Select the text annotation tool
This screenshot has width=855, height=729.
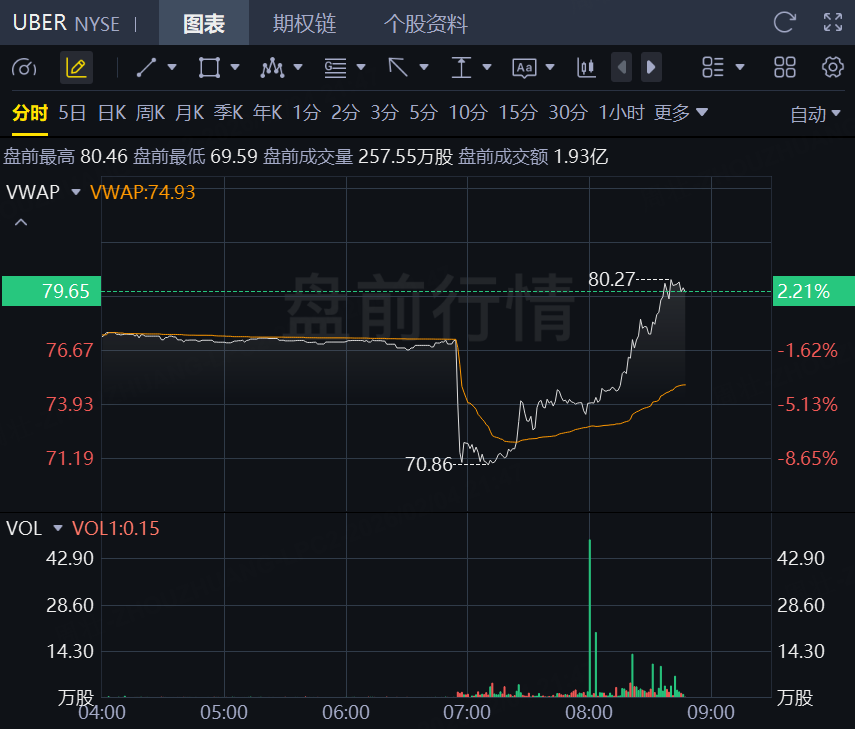click(x=525, y=68)
